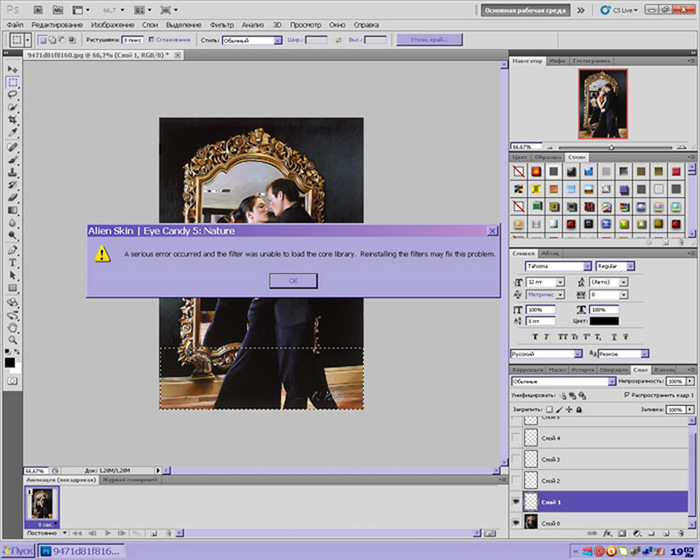Viewport: 700px width, 560px height.
Task: Select the Pen tool
Action: tap(12, 250)
